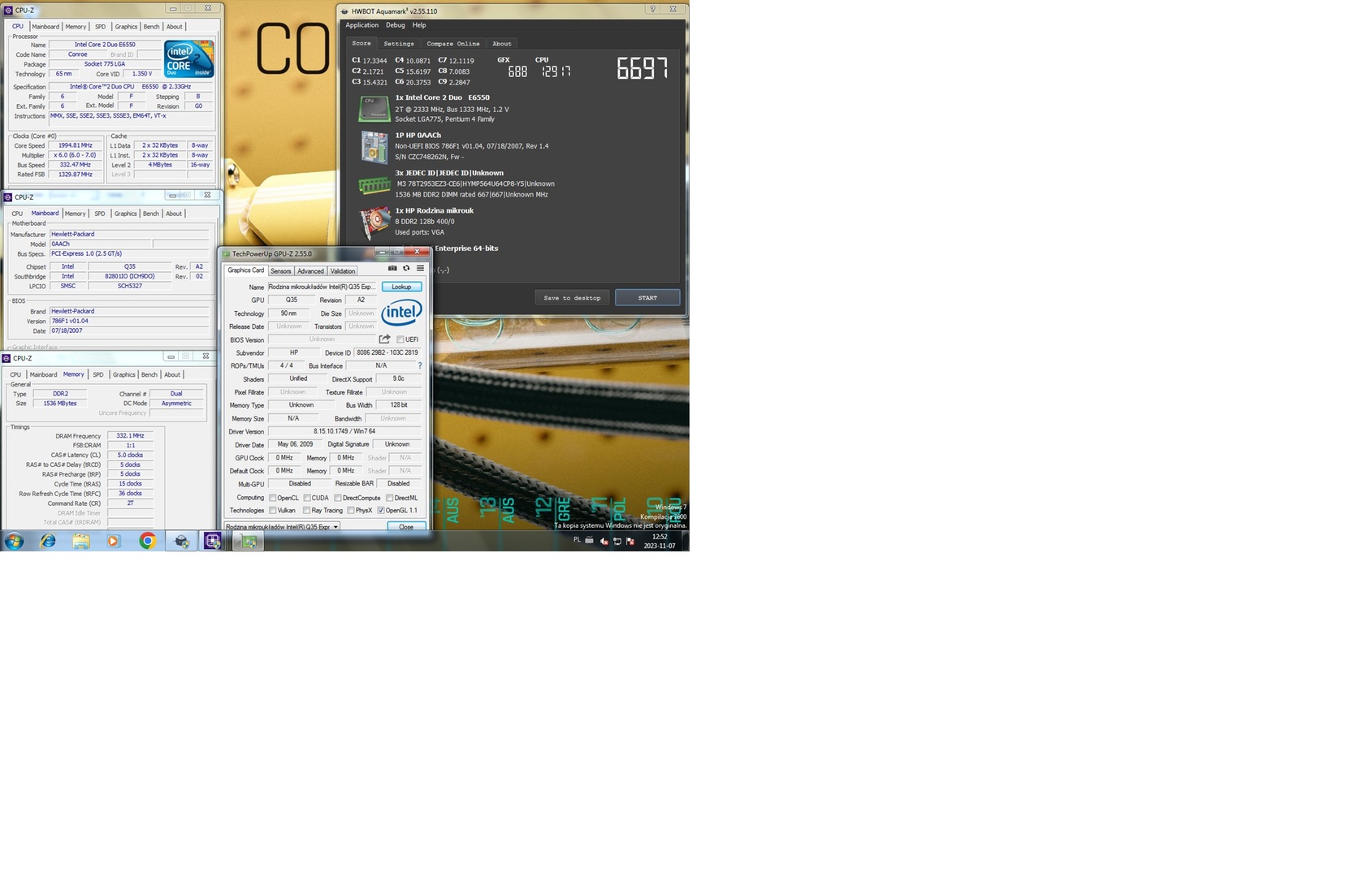Toggle the DirectCompute checkbox
The image size is (1372, 877).
(338, 498)
